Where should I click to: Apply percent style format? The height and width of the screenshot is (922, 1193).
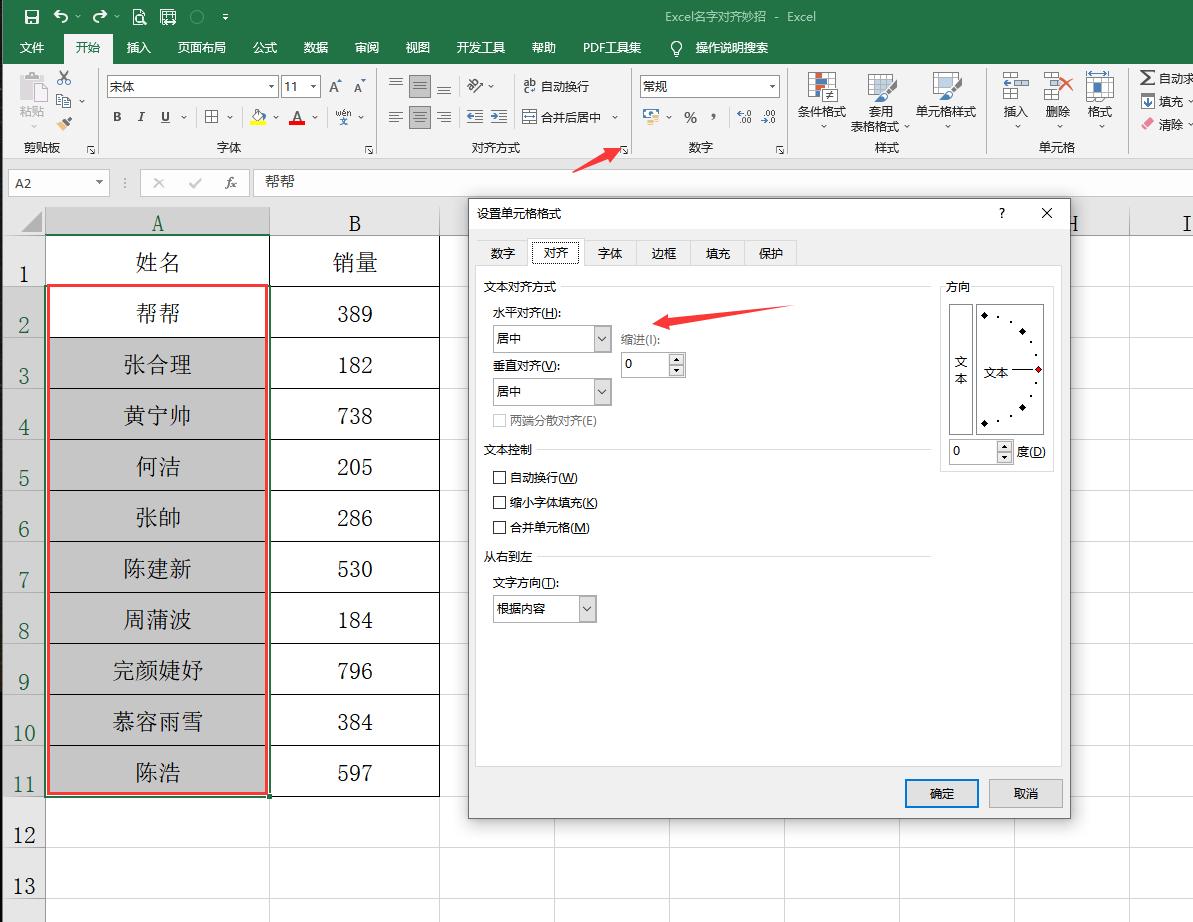(x=690, y=117)
